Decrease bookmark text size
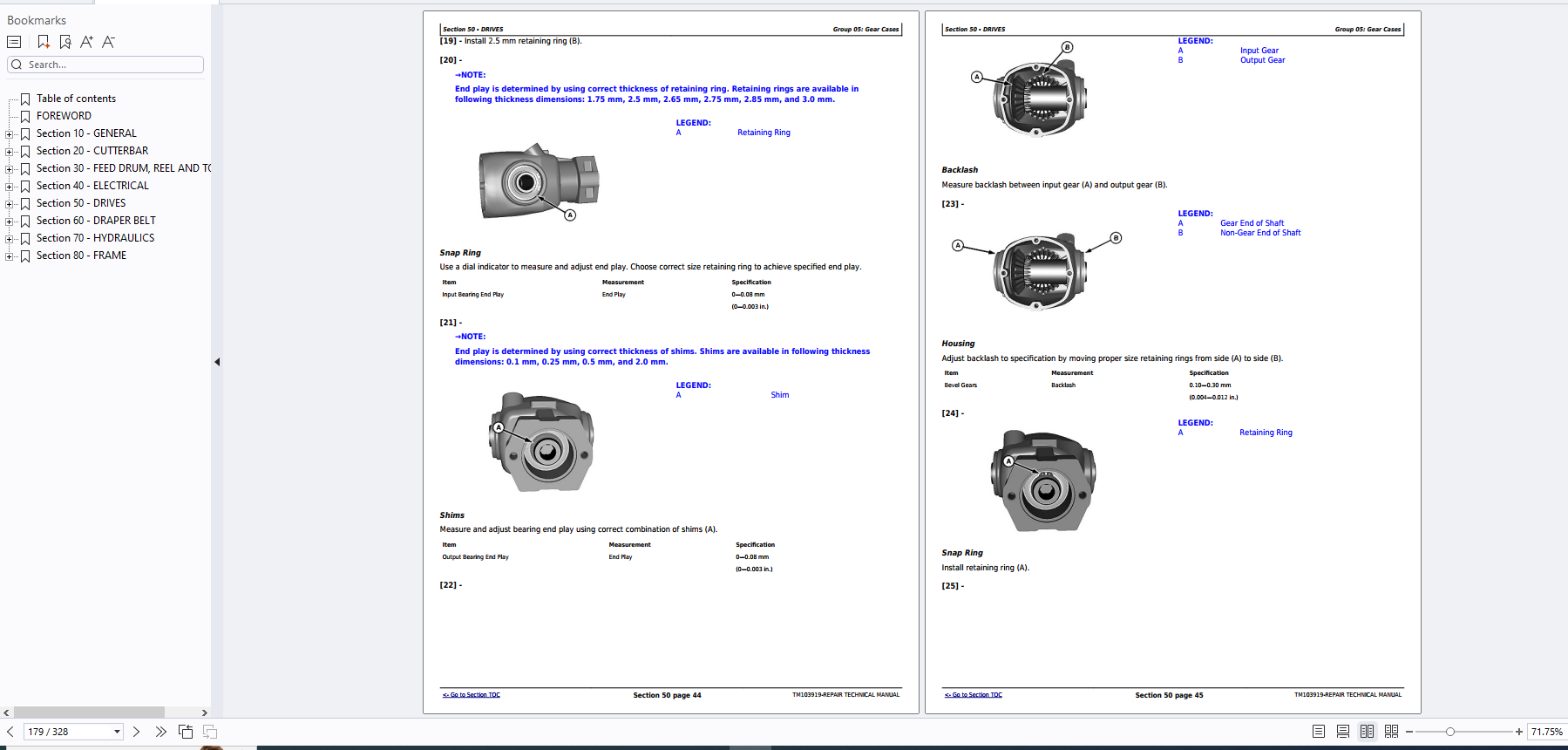The width and height of the screenshot is (1568, 750). pyautogui.click(x=108, y=42)
